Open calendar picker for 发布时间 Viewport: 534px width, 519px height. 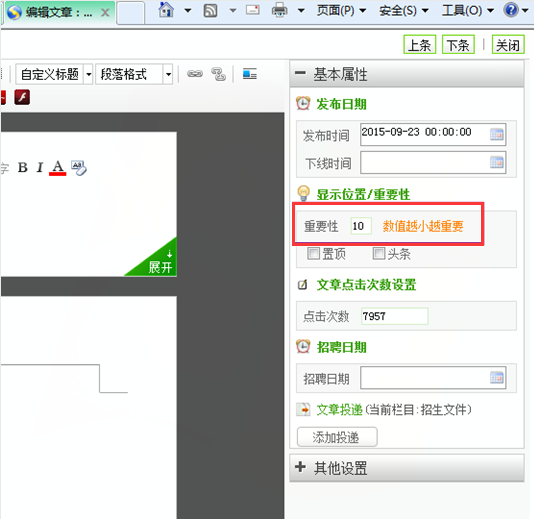click(497, 135)
